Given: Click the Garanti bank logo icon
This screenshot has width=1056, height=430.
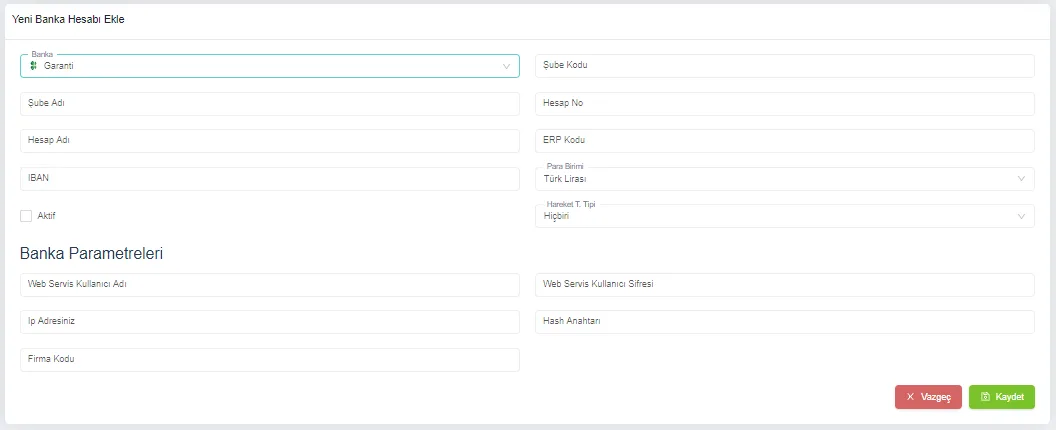Looking at the screenshot, I should click(x=33, y=66).
